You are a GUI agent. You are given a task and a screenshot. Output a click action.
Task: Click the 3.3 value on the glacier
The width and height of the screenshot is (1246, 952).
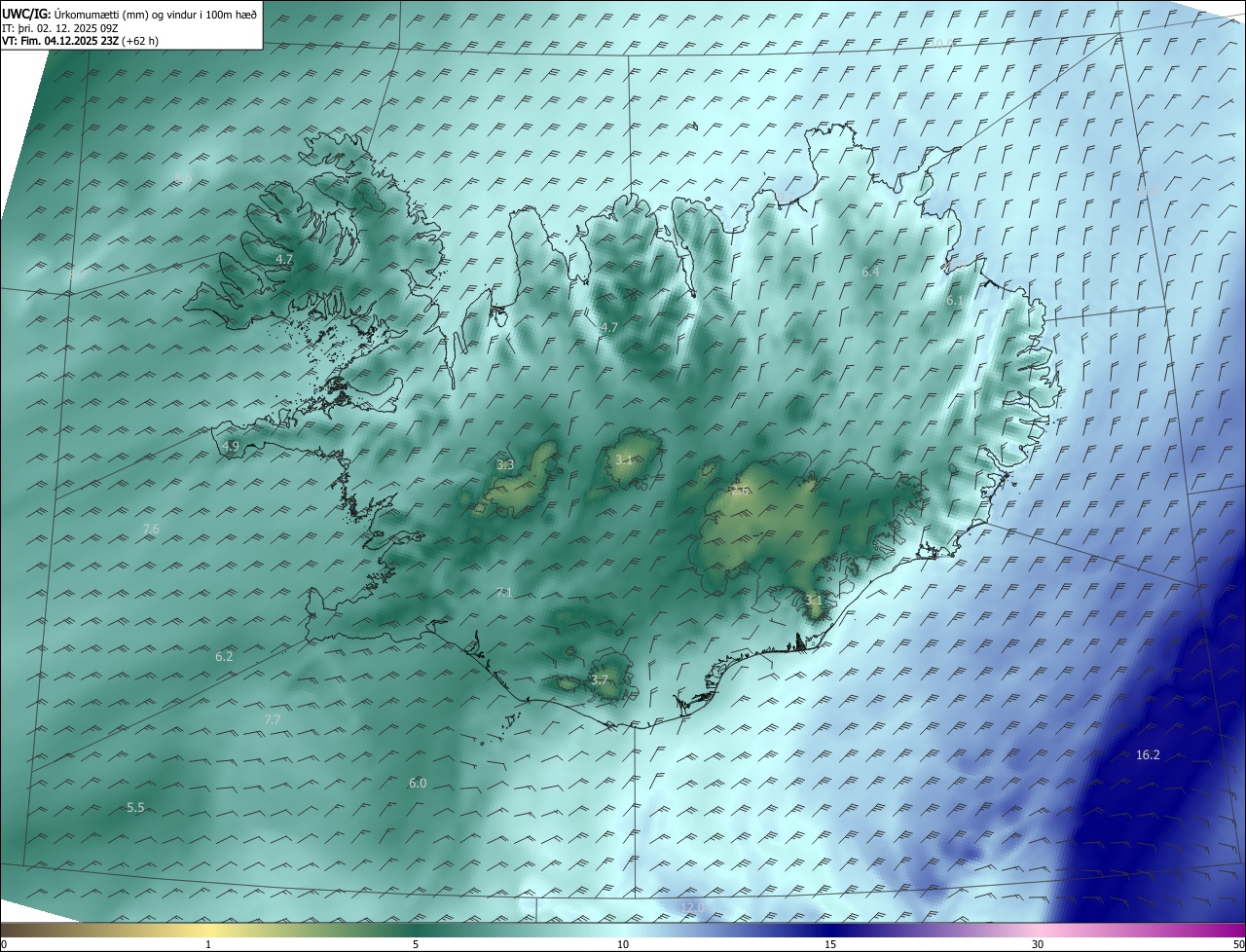505,464
